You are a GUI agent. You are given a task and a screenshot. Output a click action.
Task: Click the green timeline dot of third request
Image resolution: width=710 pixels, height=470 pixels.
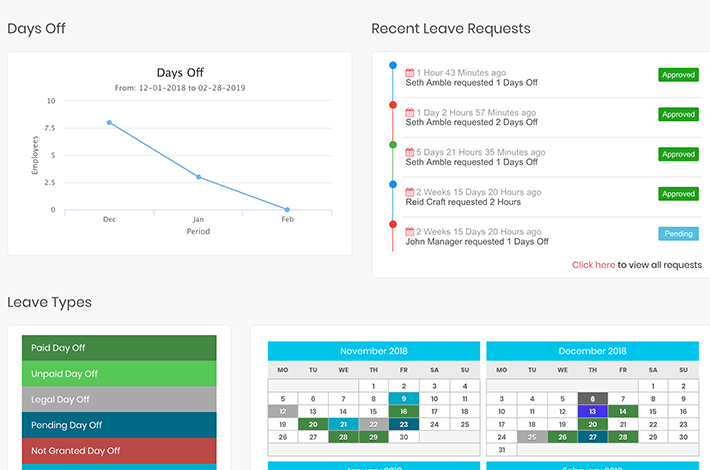pyautogui.click(x=393, y=145)
